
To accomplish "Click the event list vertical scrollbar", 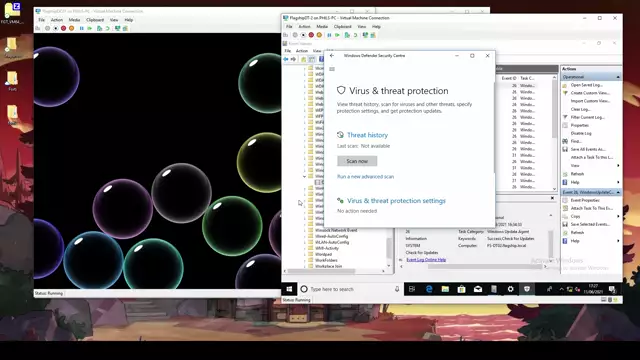I will [x=554, y=132].
